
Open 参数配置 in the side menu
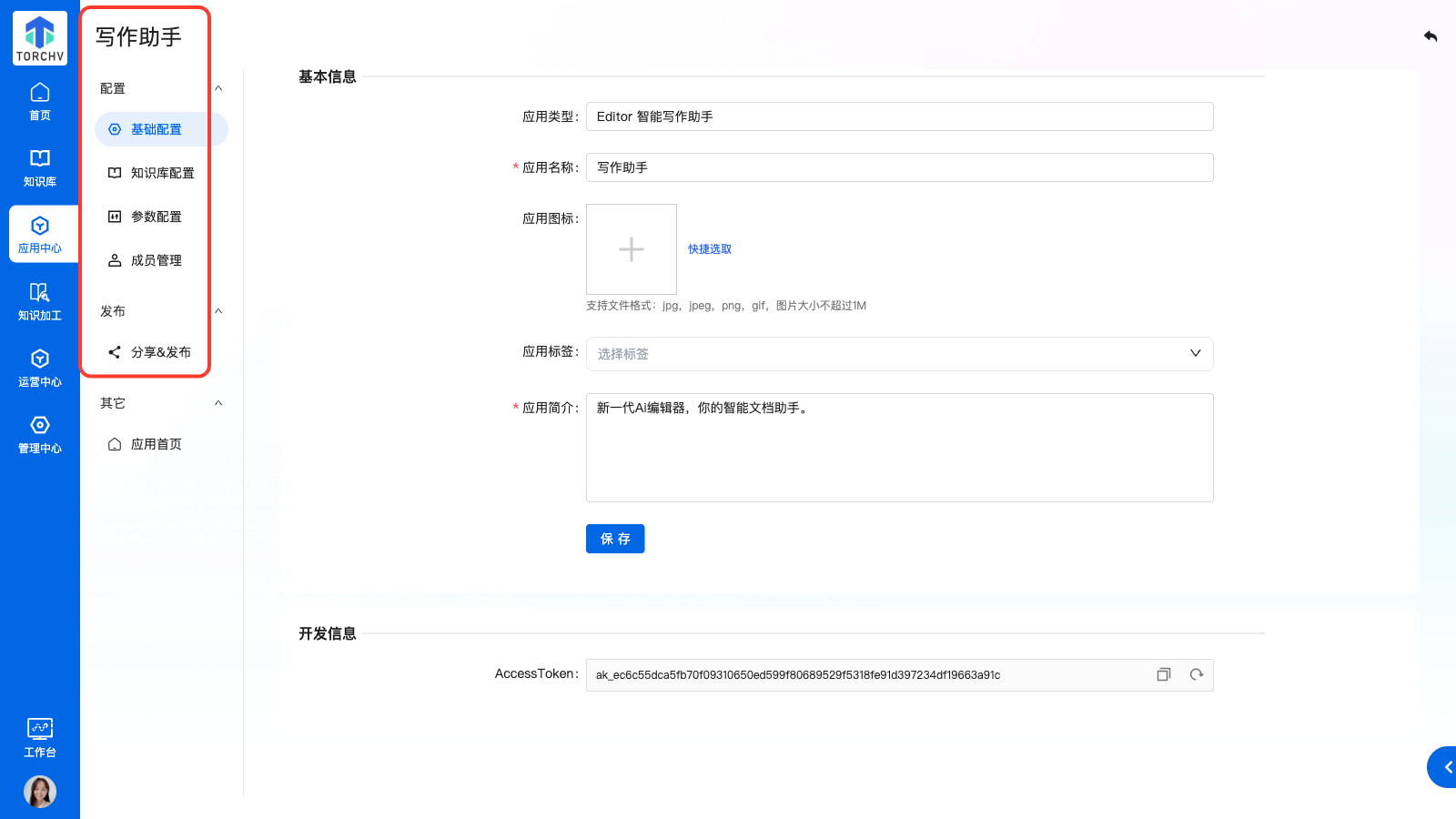[156, 217]
